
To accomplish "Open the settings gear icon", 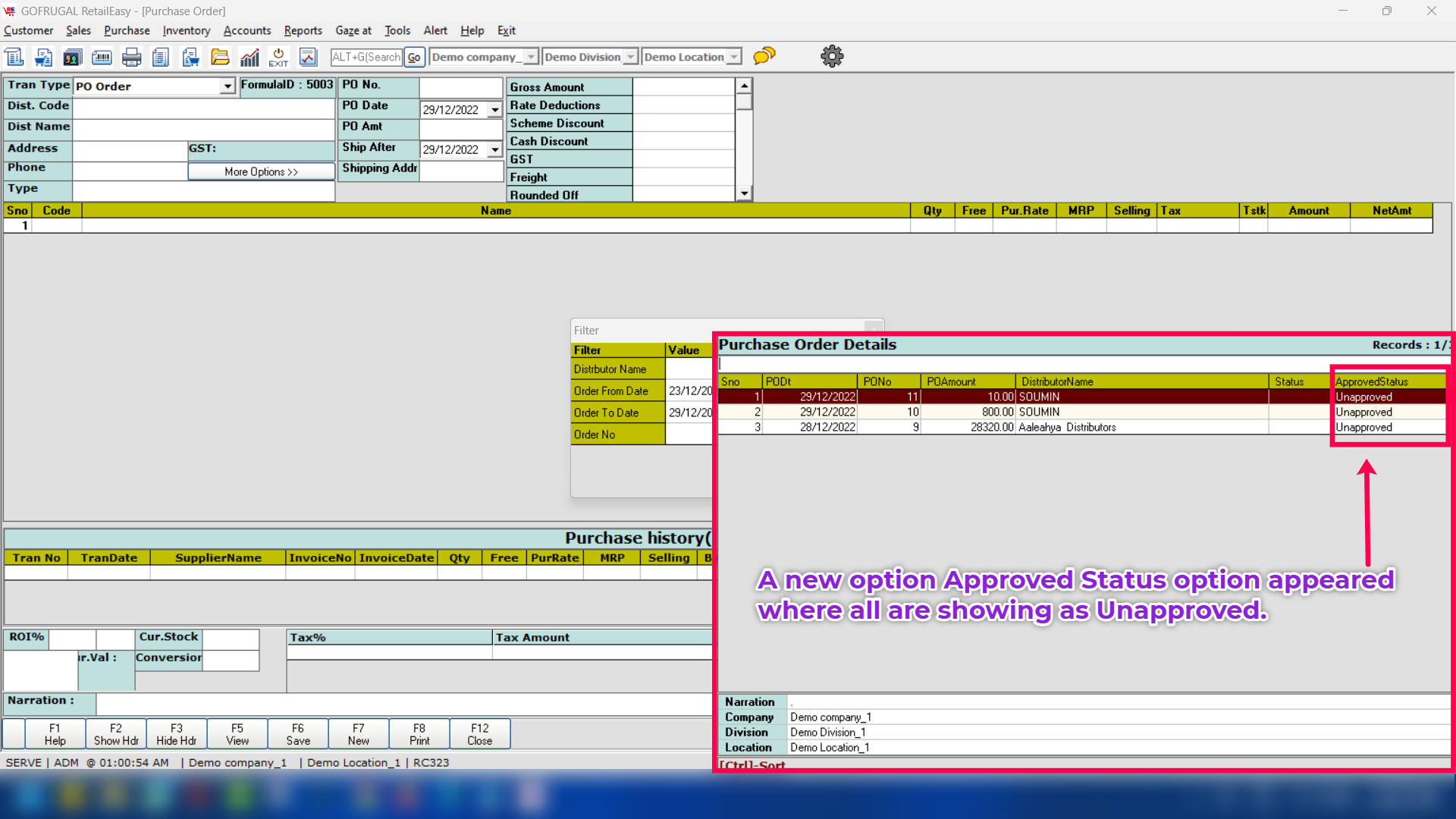I will 832,56.
